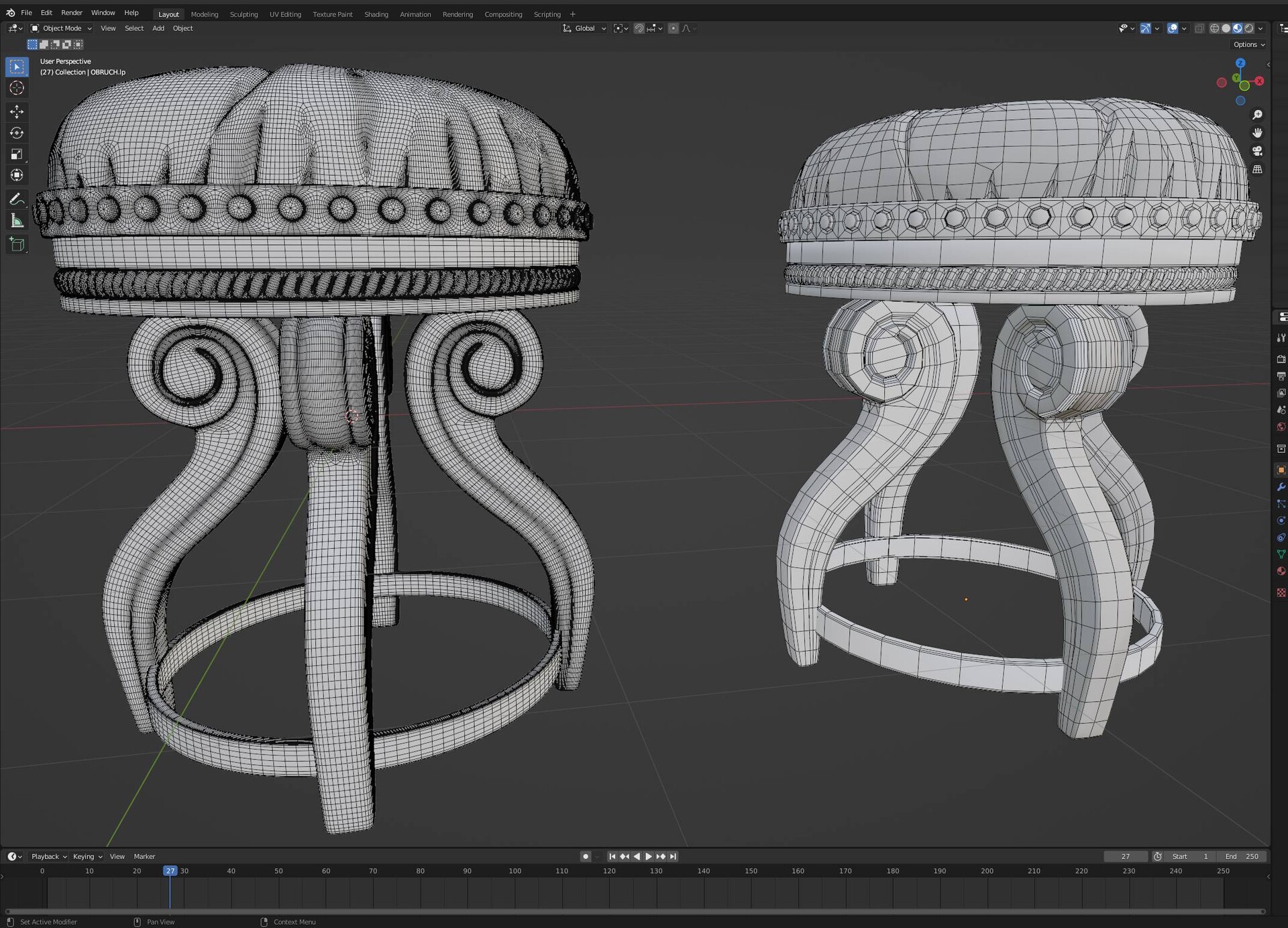Select the Annotate tool
The width and height of the screenshot is (1288, 928).
[16, 199]
